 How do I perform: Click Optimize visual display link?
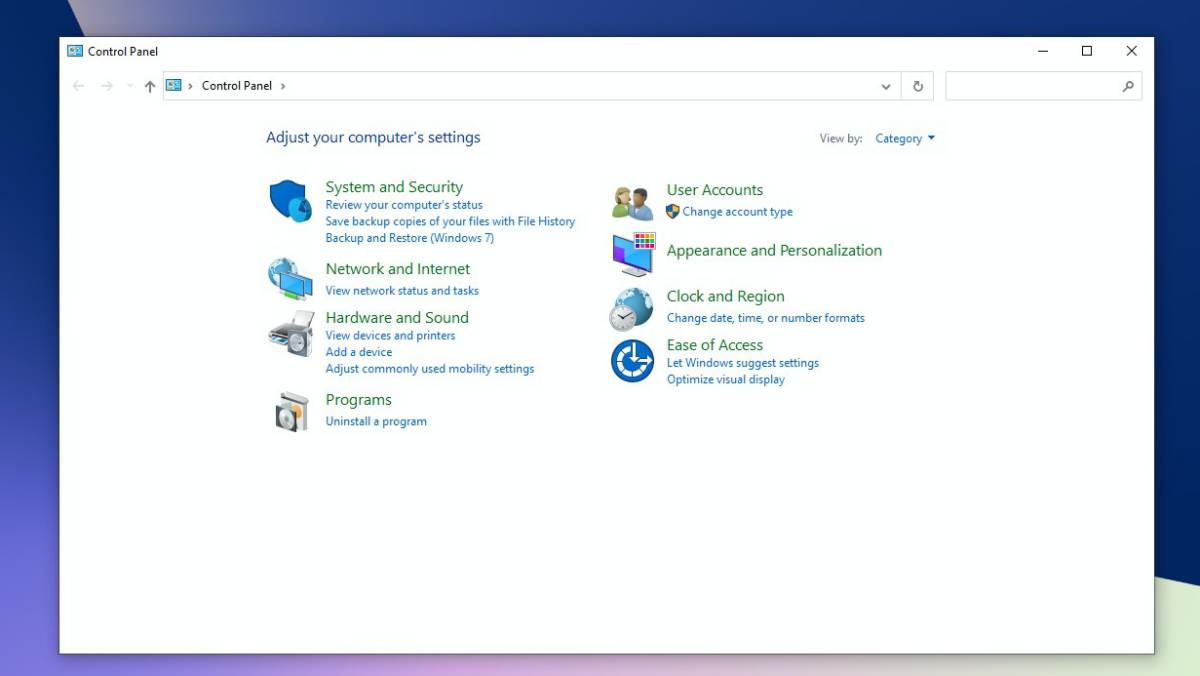726,380
